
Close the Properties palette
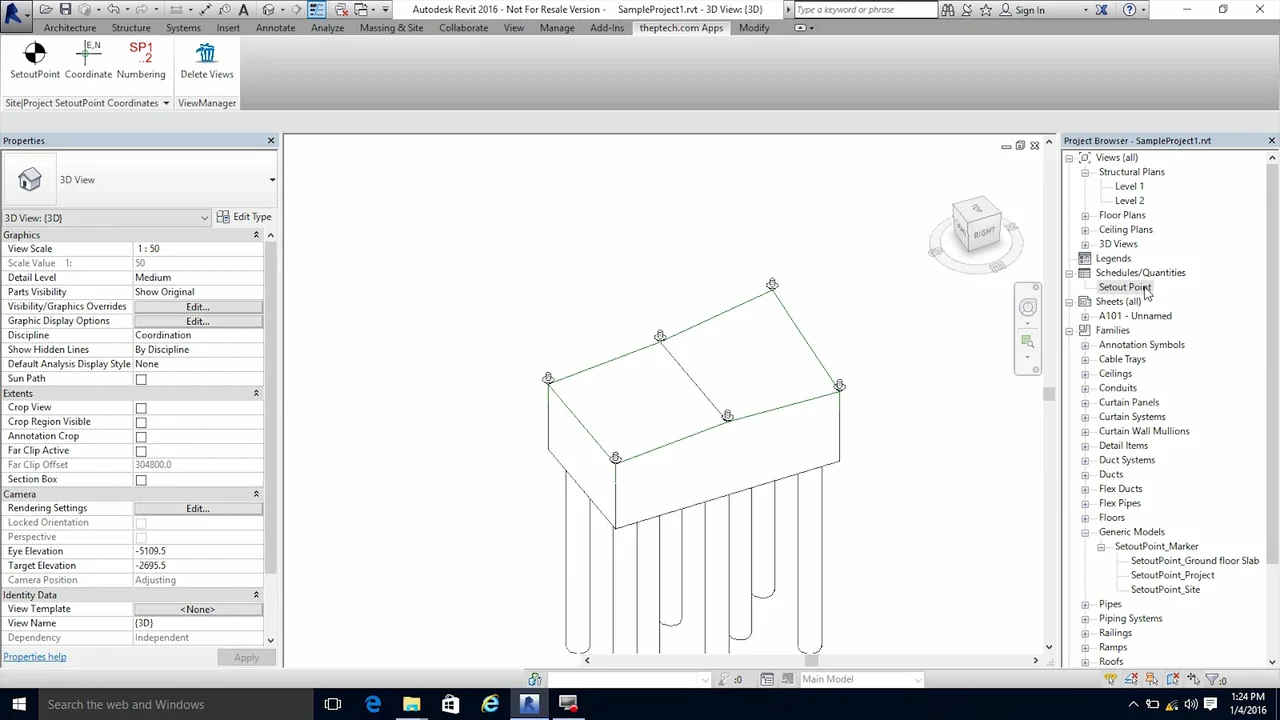[x=271, y=141]
